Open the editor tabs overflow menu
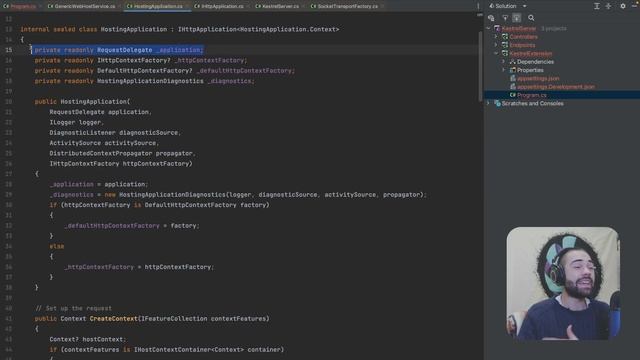The image size is (640, 360). pyautogui.click(x=478, y=6)
